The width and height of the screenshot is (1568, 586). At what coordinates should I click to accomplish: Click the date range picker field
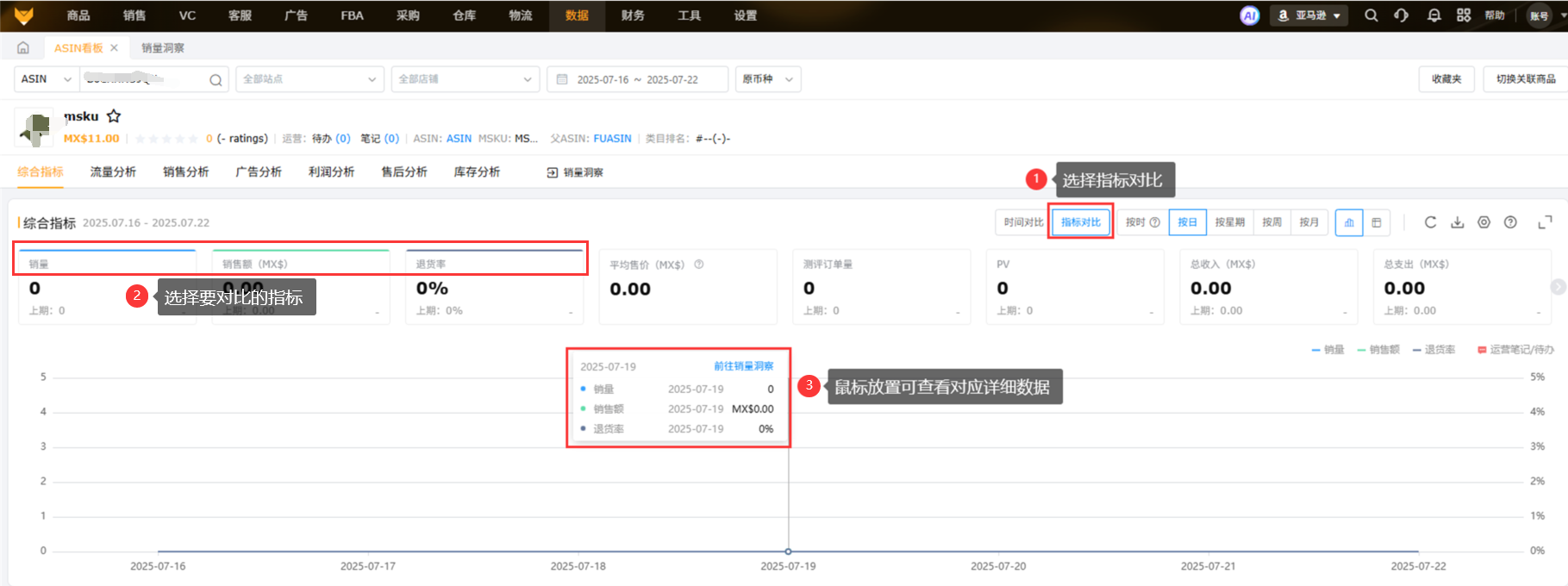pyautogui.click(x=637, y=79)
